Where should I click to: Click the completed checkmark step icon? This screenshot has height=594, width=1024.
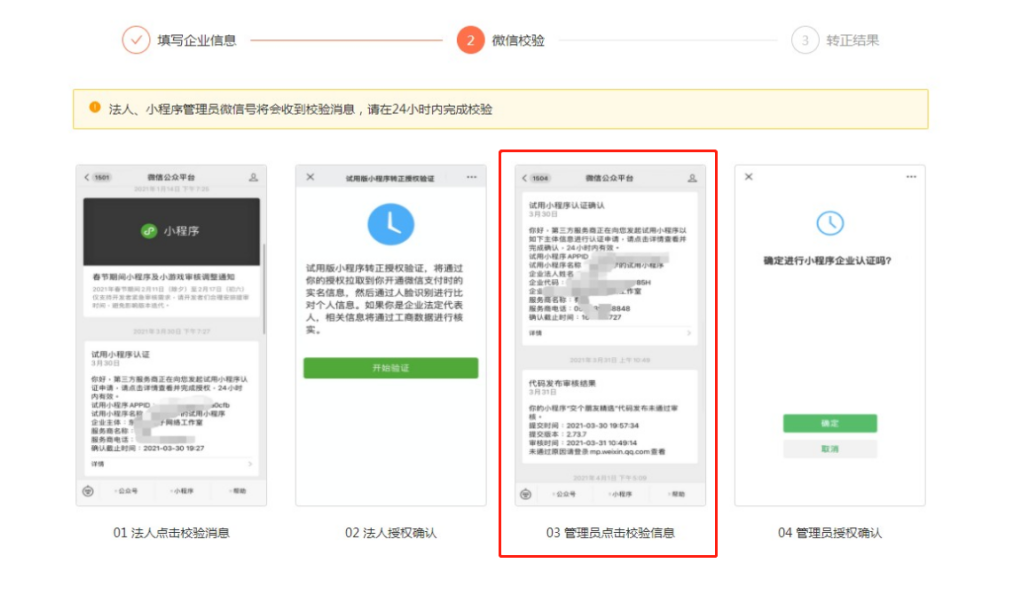(136, 40)
